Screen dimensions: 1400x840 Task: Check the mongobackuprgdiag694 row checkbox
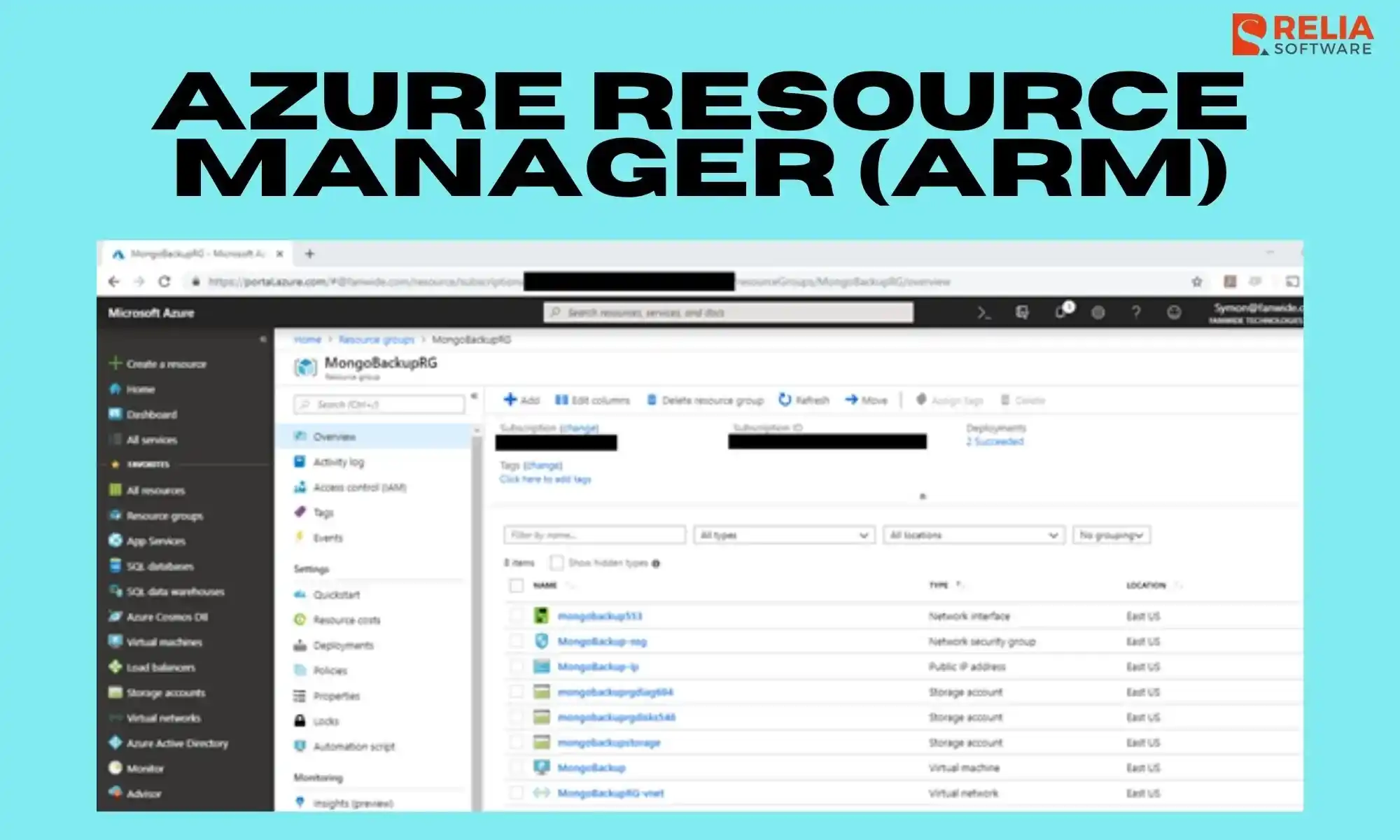[x=517, y=692]
